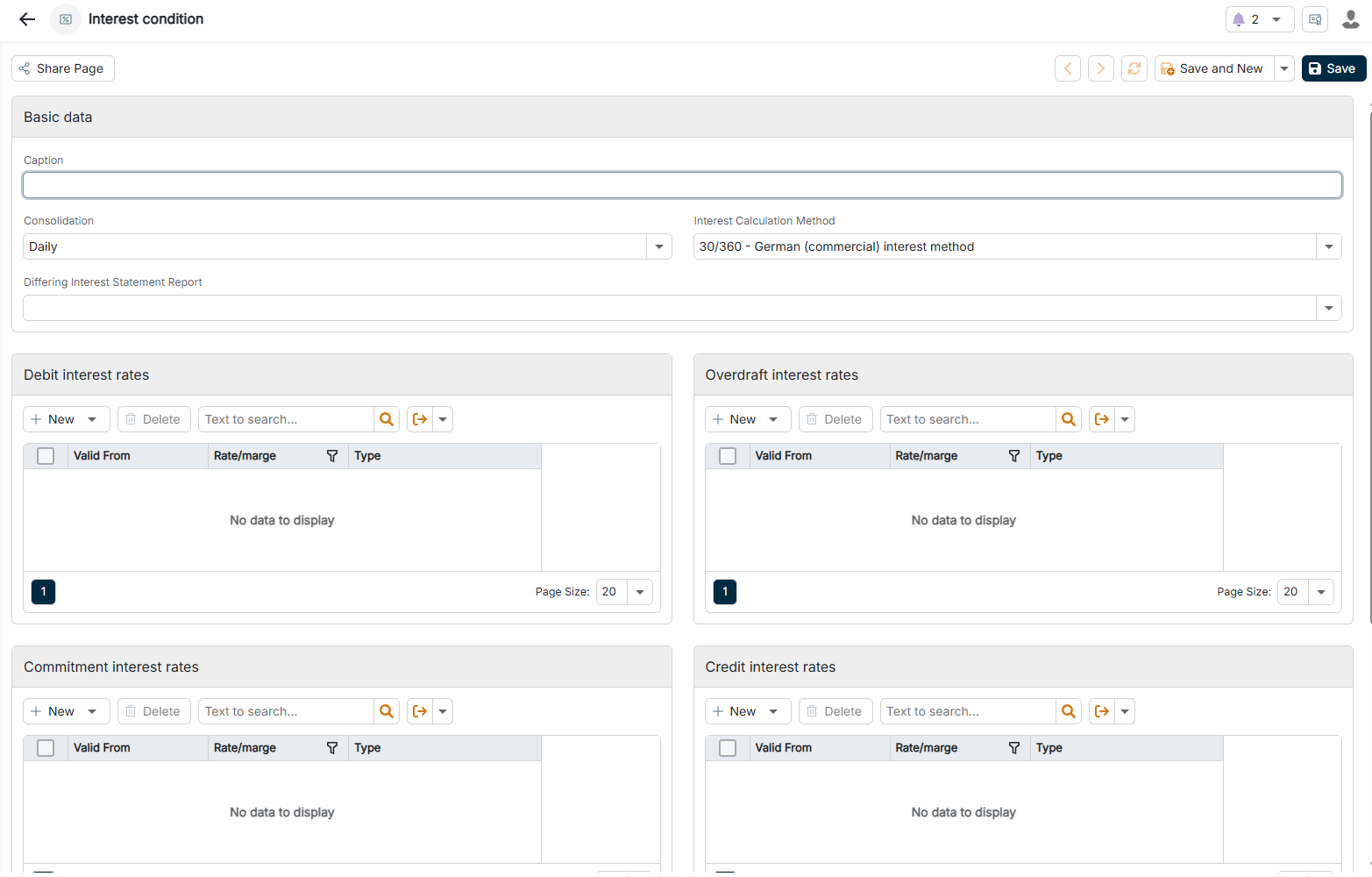This screenshot has height=877, width=1372.
Task: Focus the Caption input field
Action: pos(682,185)
